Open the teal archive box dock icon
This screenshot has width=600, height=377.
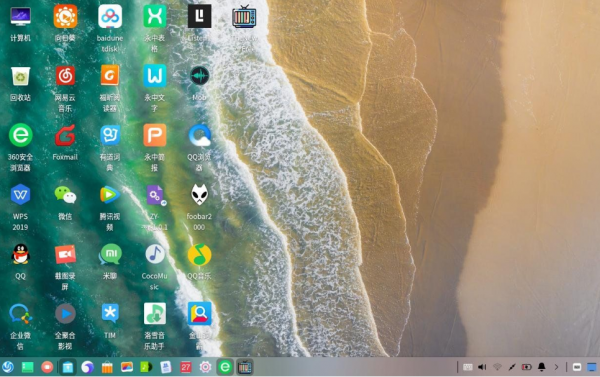coord(68,367)
